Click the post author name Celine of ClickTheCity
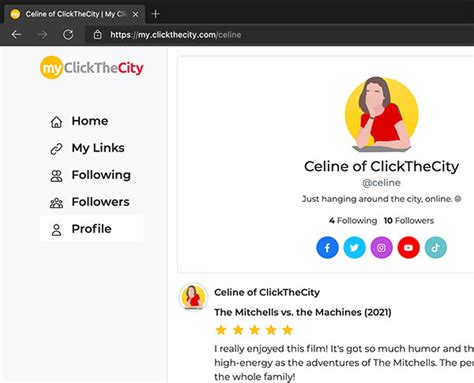The image size is (474, 383). click(x=267, y=292)
